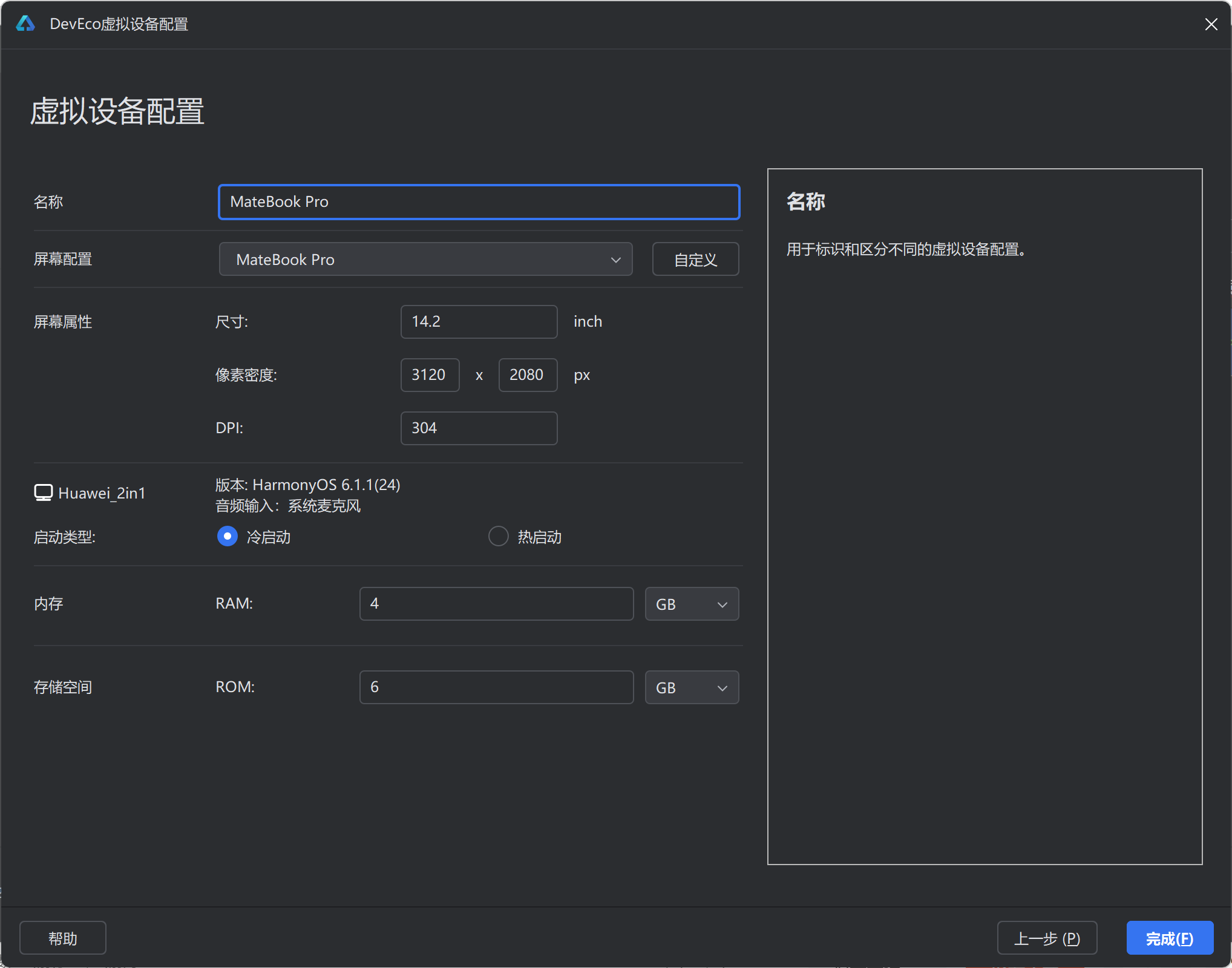Viewport: 1232px width, 968px height.
Task: Open the RAM unit GB dropdown
Action: 692,604
